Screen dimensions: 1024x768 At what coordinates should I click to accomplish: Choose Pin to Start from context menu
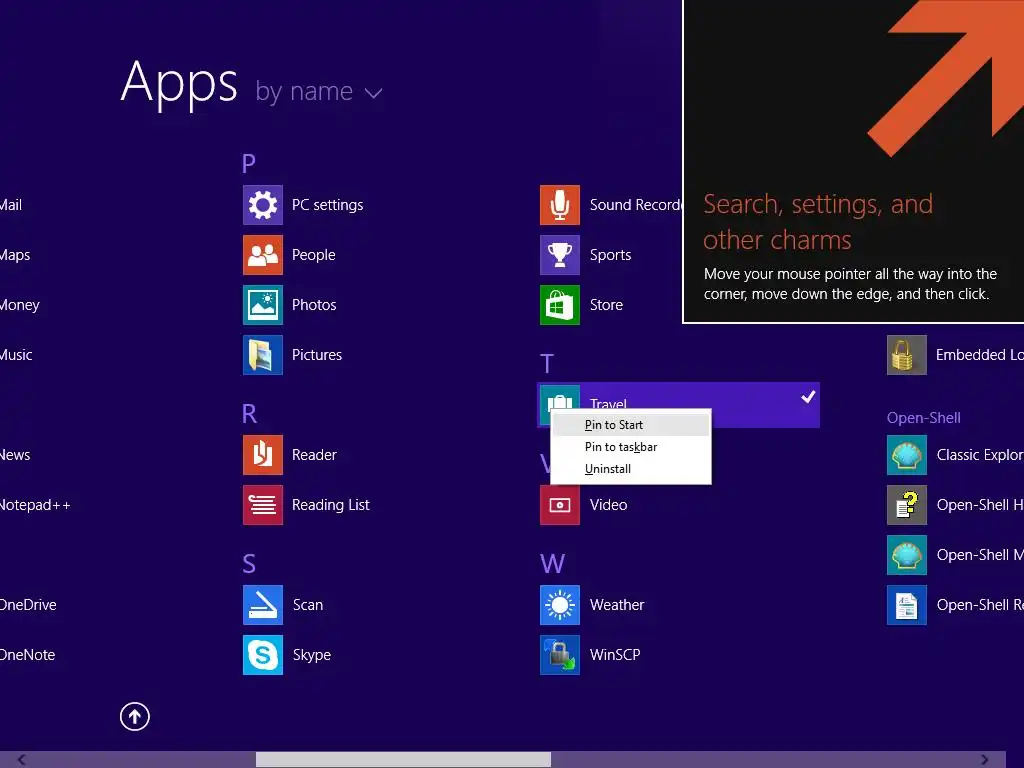pos(631,425)
